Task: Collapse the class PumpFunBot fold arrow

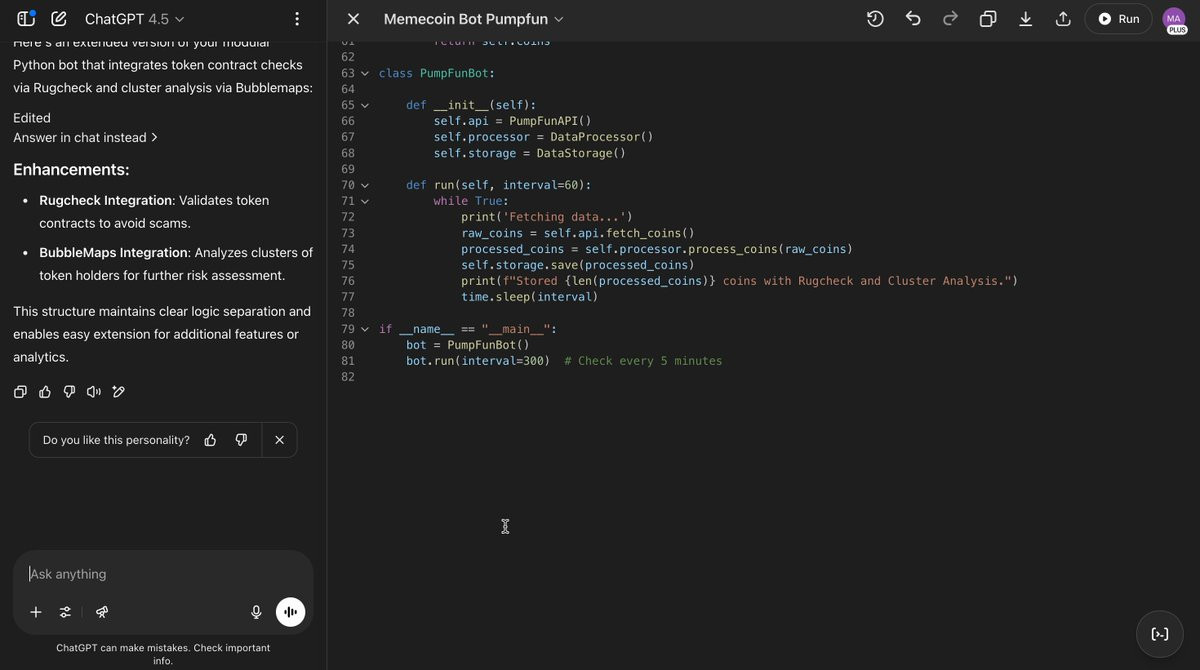Action: pos(365,74)
